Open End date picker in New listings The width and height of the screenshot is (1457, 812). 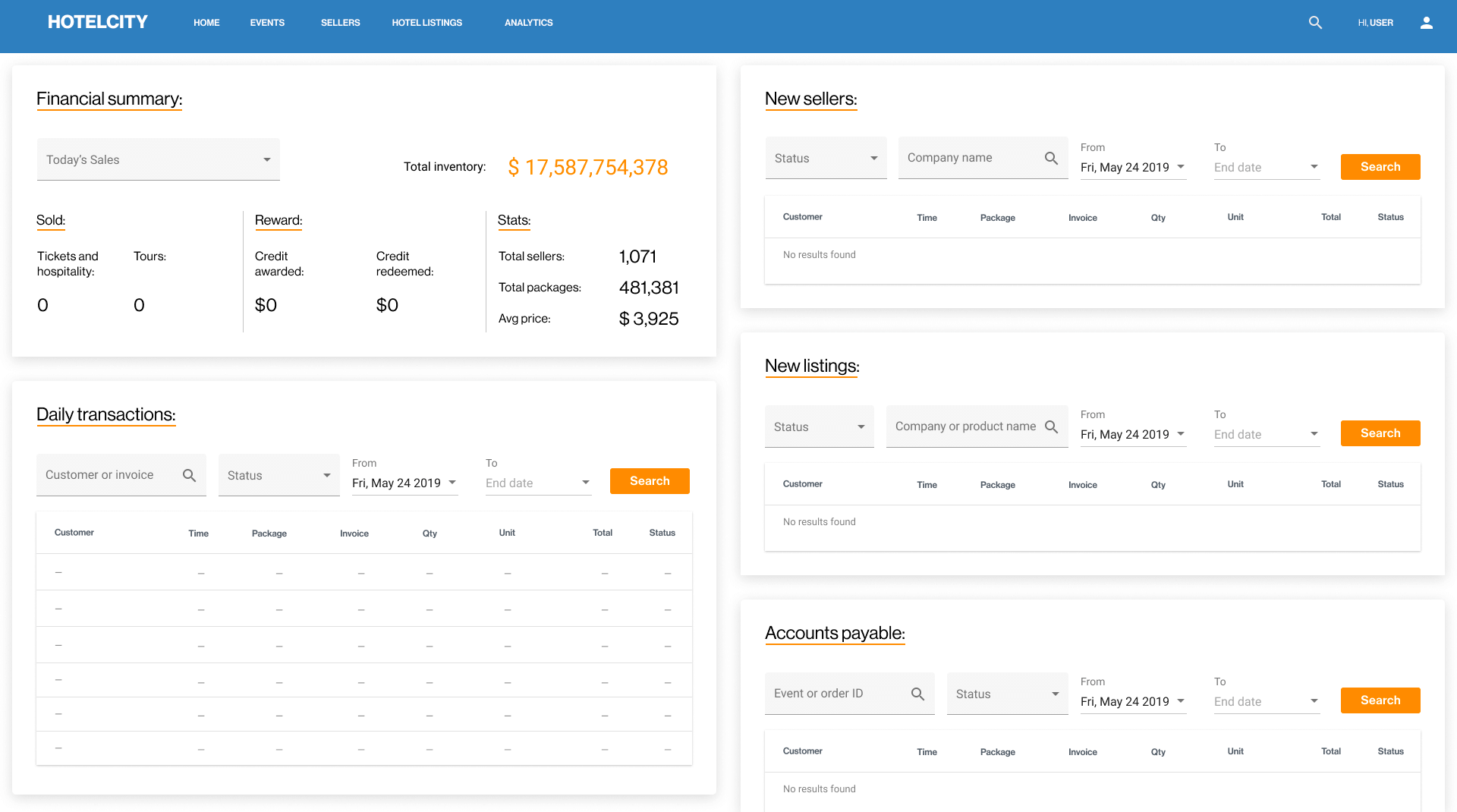[1266, 434]
